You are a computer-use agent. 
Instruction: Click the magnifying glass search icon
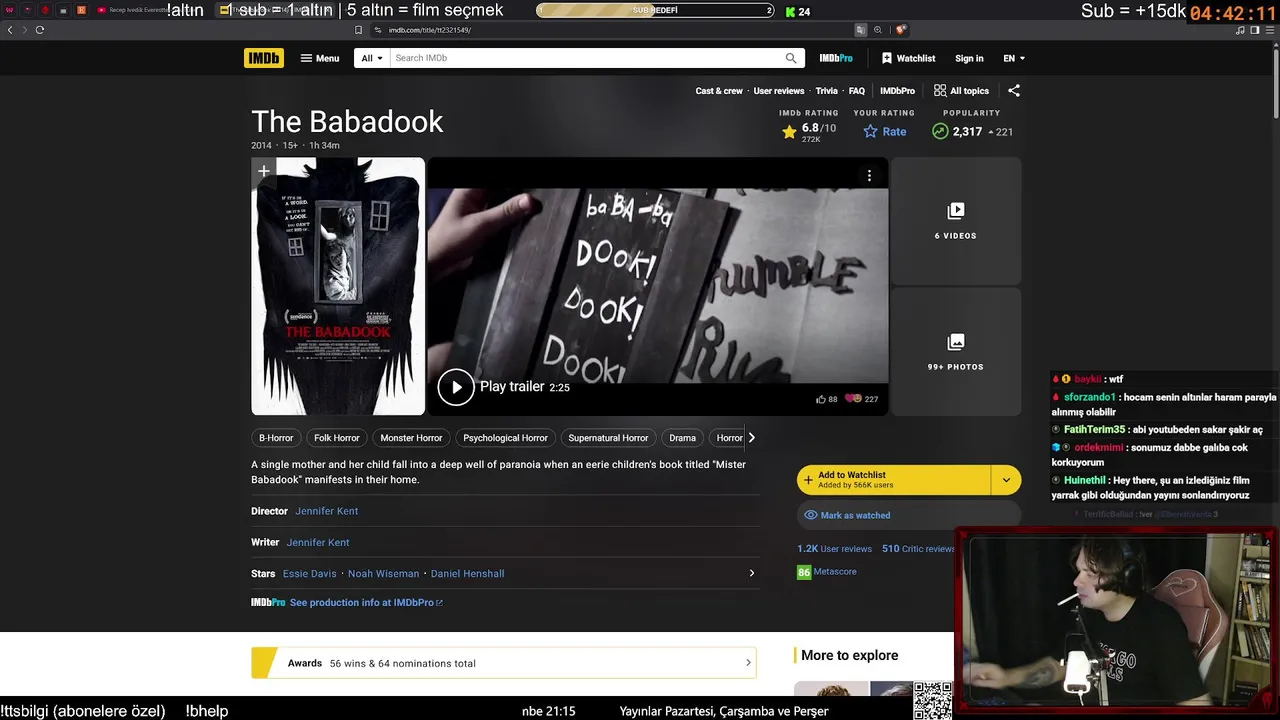(x=791, y=58)
